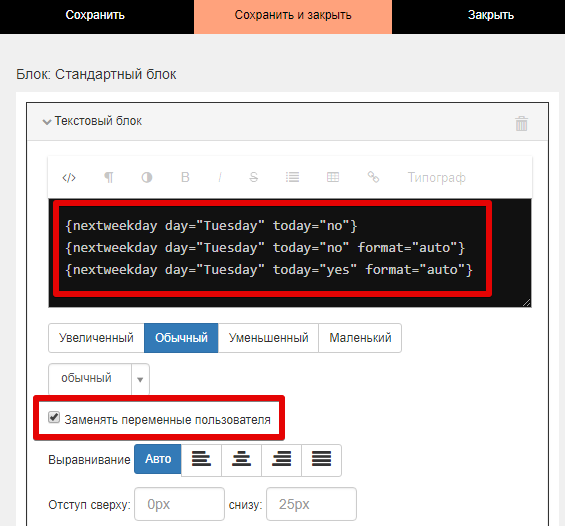
Task: Apply strikethrough formatting icon
Action: pos(253,177)
